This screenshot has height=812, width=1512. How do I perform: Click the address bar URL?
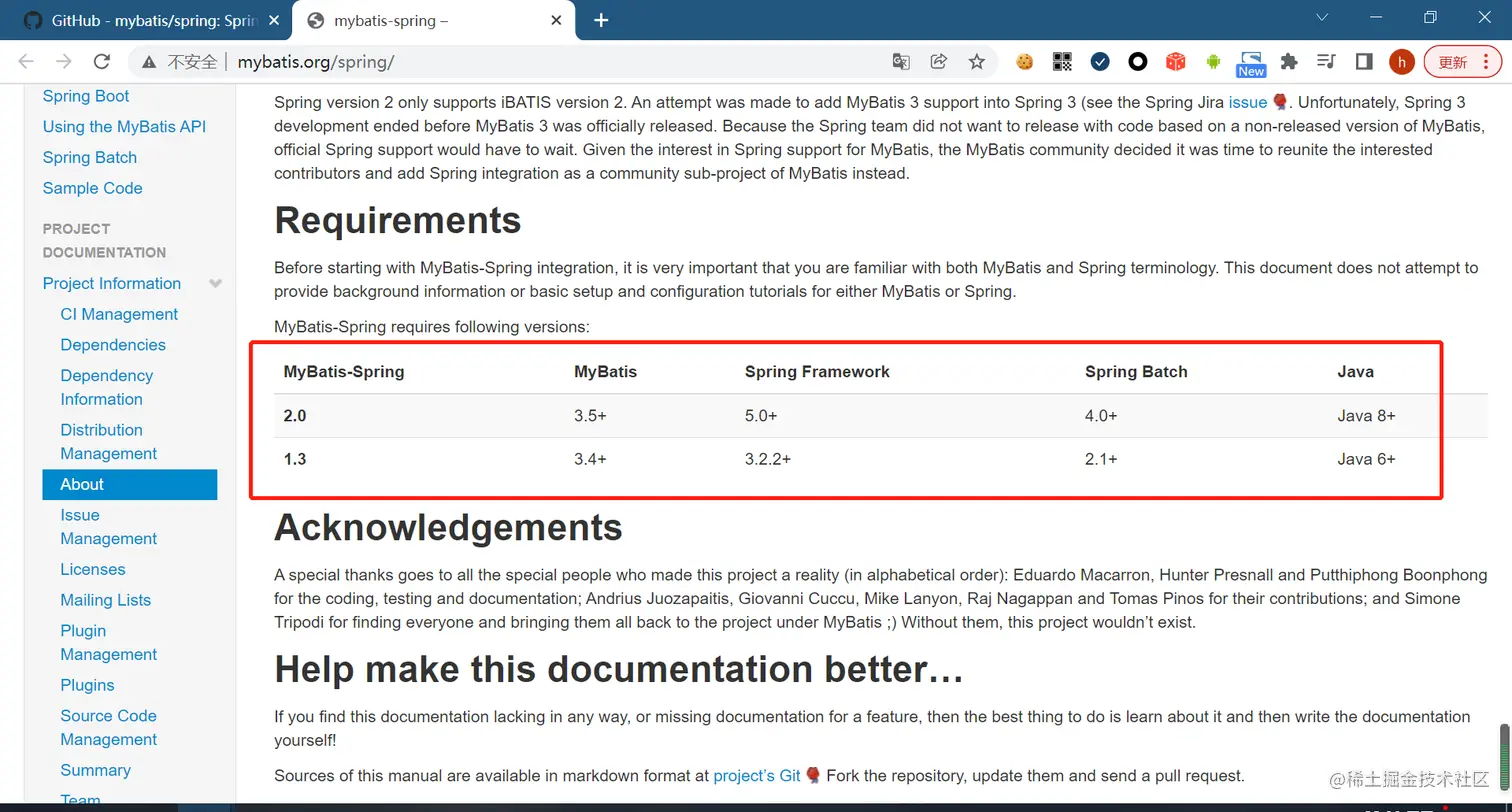pyautogui.click(x=316, y=62)
